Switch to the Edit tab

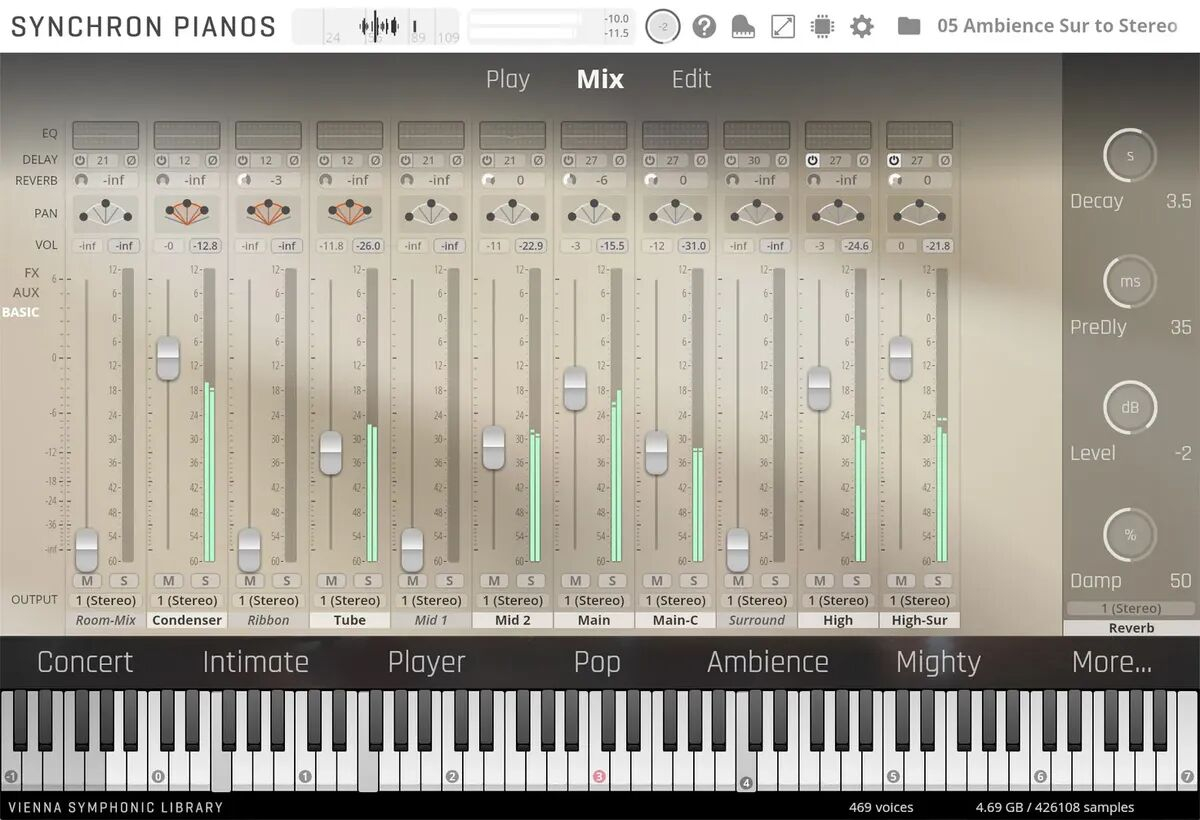click(691, 80)
